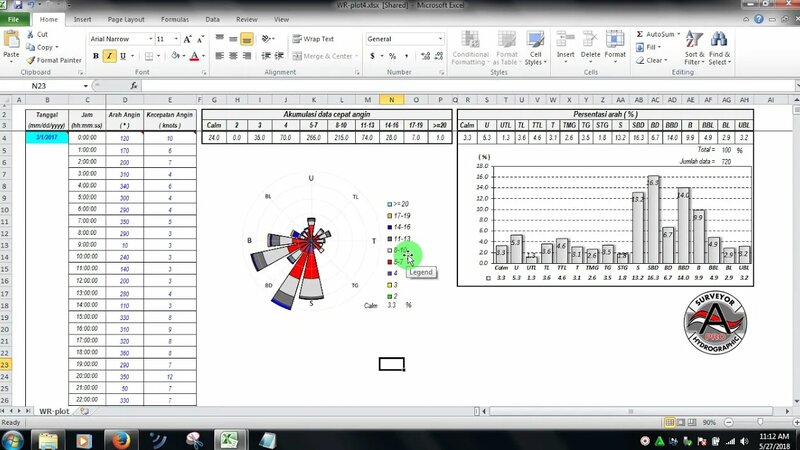Click the Cut scissors icon
Screen dimensions: 800x450
click(31, 34)
